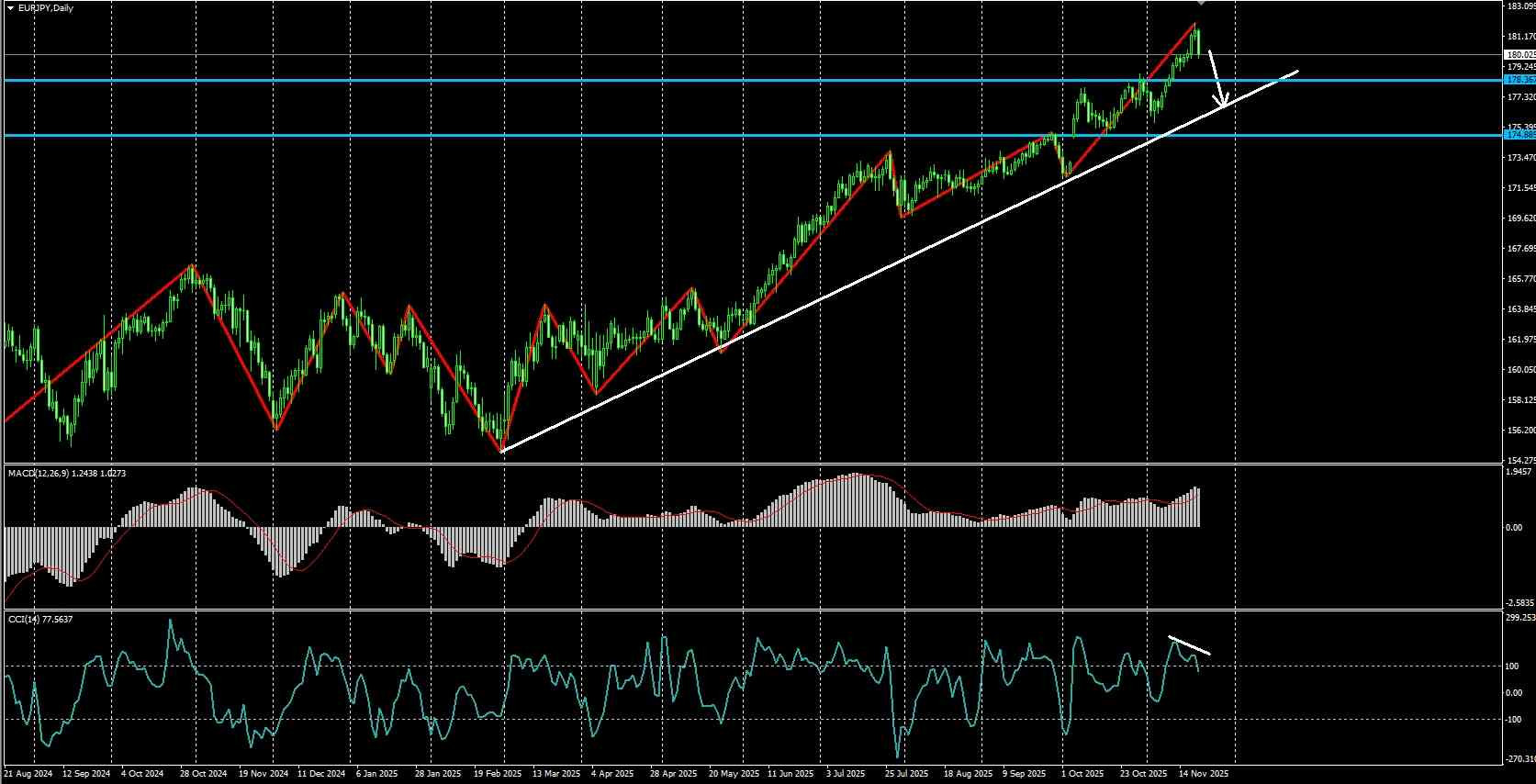Click the -100 level on the CCI scale
1536x784 pixels.
pyautogui.click(x=1514, y=720)
